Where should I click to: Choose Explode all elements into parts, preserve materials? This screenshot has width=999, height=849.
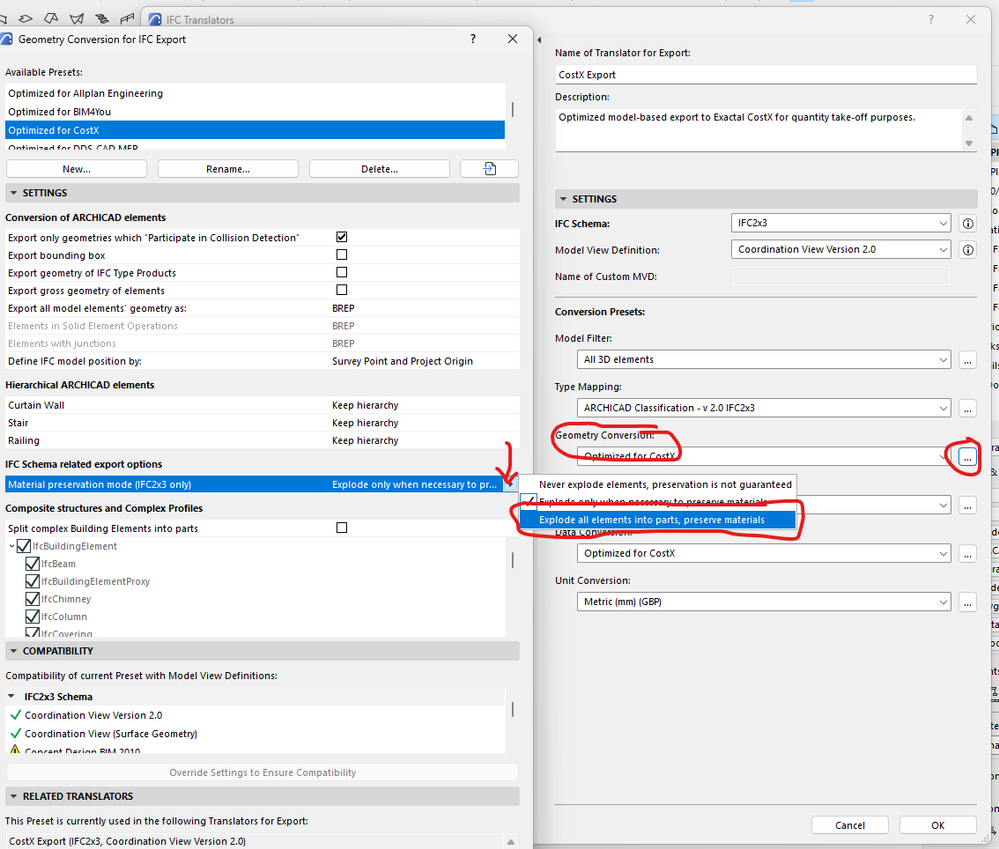(x=658, y=520)
